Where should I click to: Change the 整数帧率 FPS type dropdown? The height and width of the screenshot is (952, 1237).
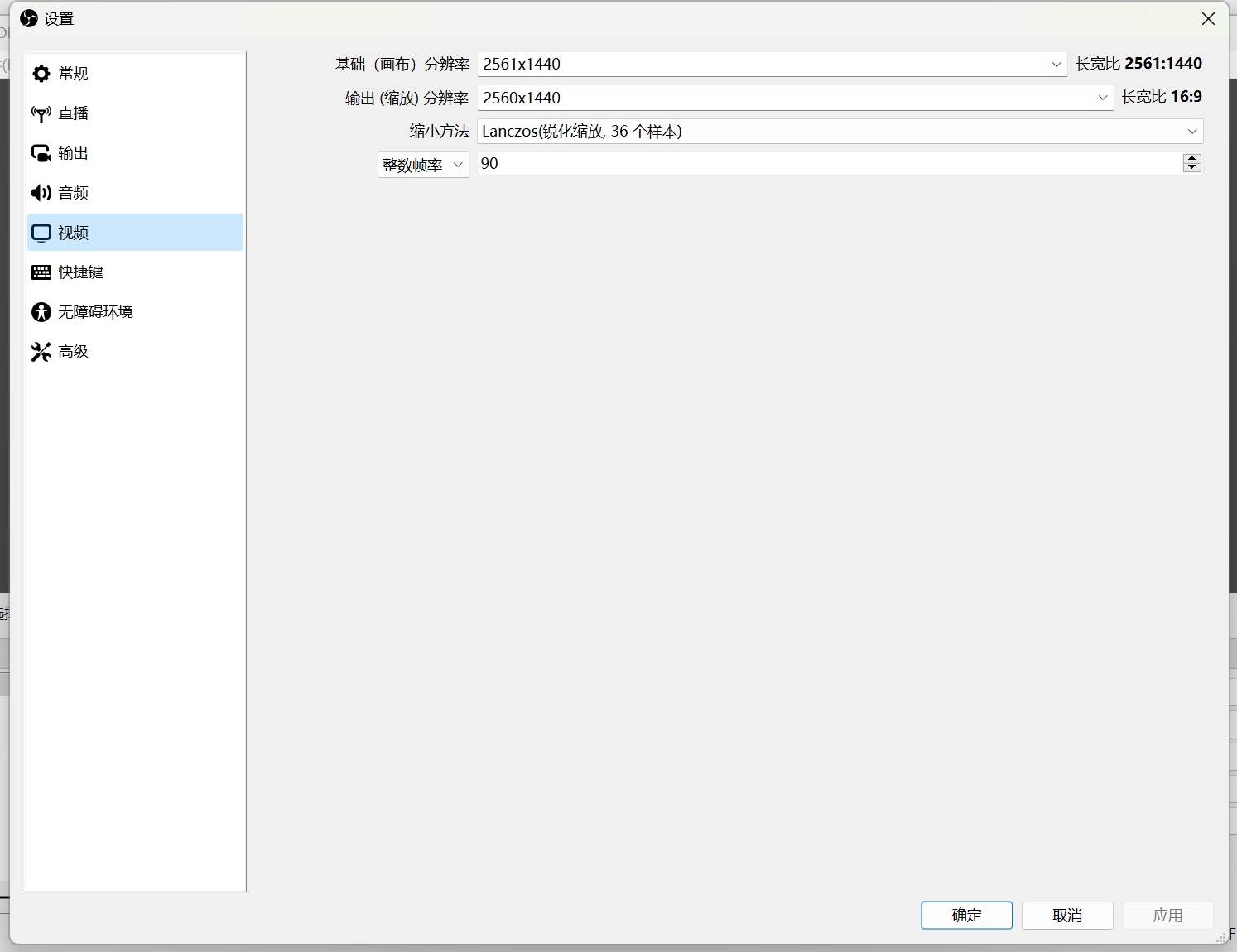[423, 165]
